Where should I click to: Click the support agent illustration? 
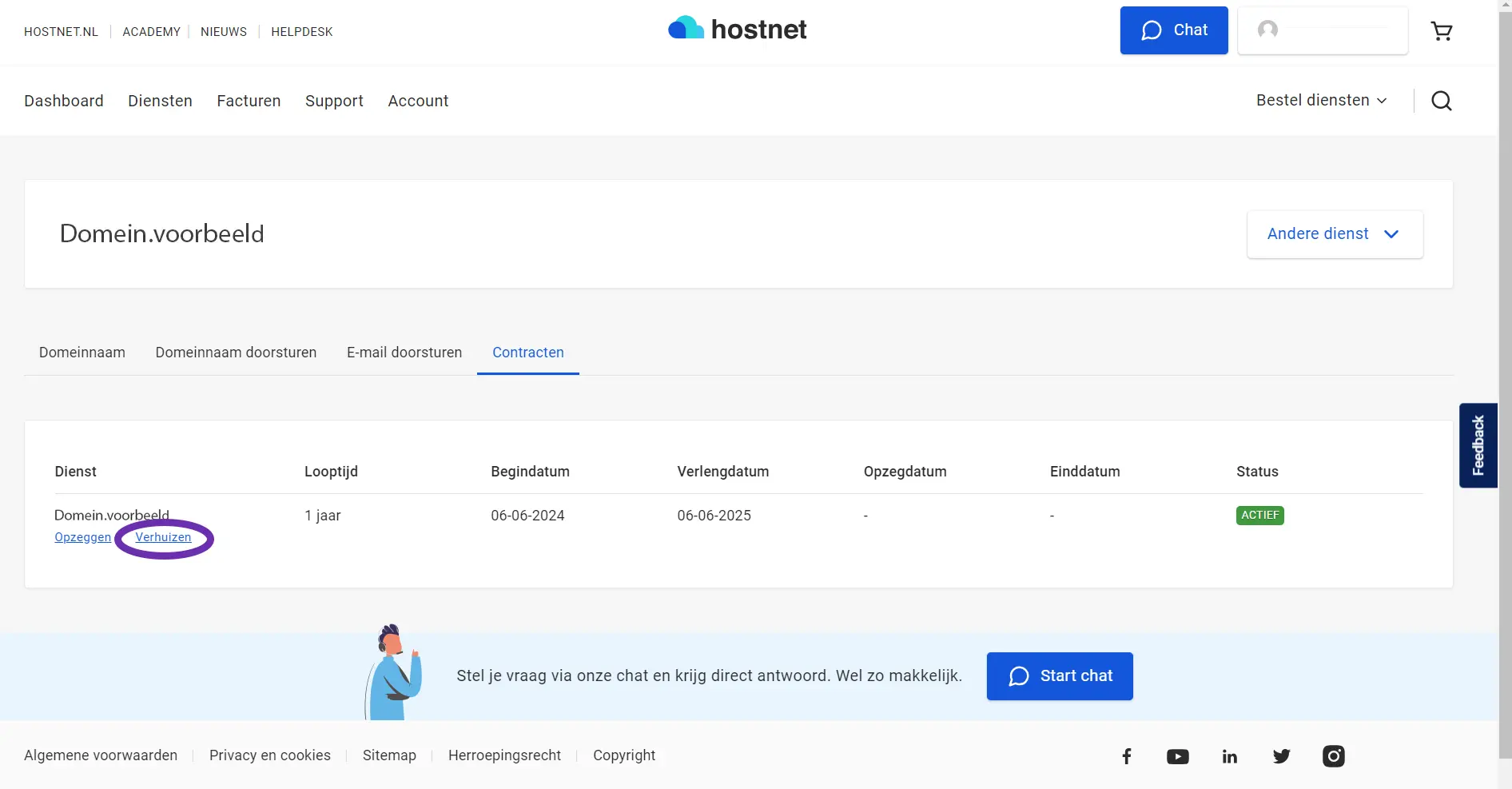click(393, 671)
